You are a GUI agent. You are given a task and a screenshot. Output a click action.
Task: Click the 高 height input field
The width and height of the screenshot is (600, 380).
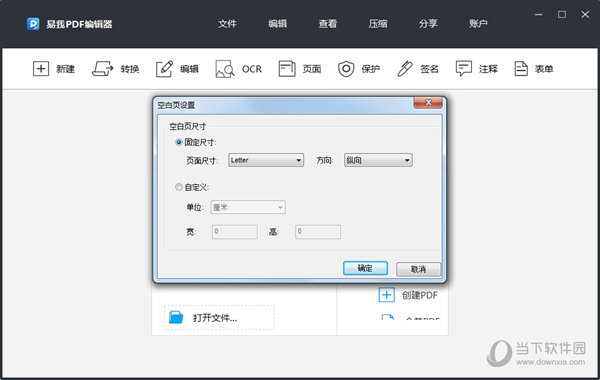pos(318,232)
